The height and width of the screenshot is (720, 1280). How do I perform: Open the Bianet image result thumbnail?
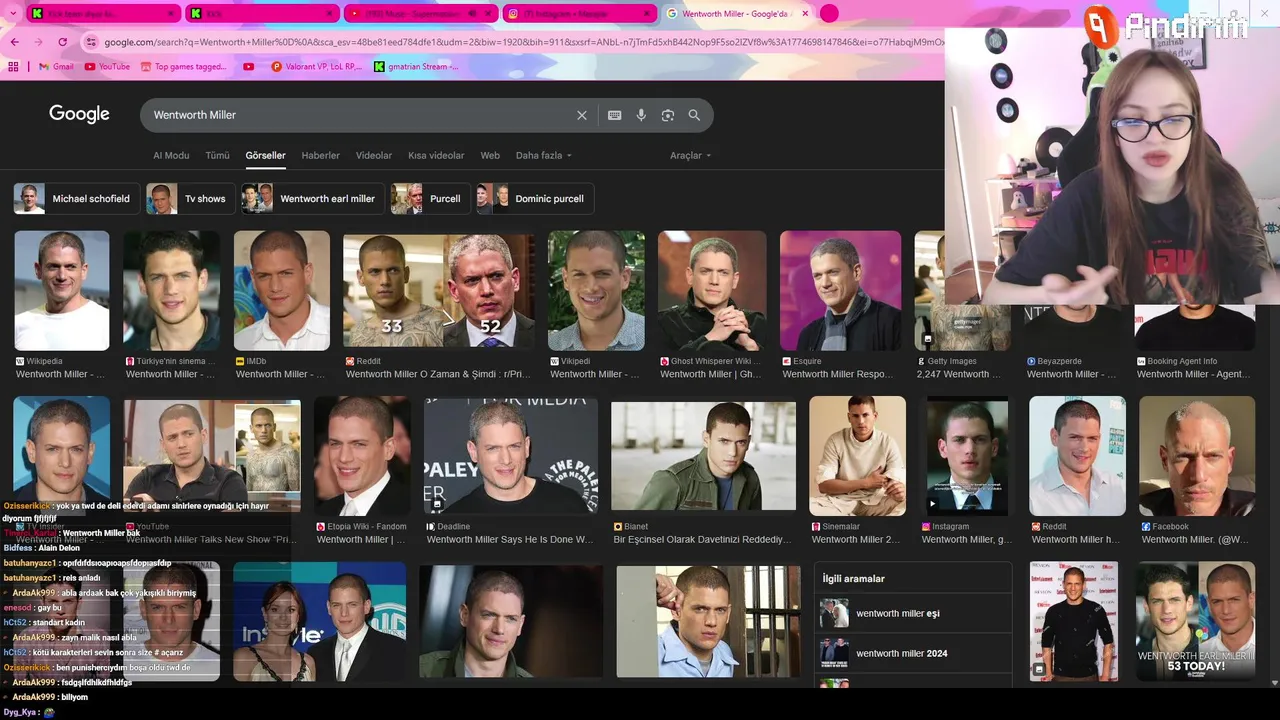704,456
